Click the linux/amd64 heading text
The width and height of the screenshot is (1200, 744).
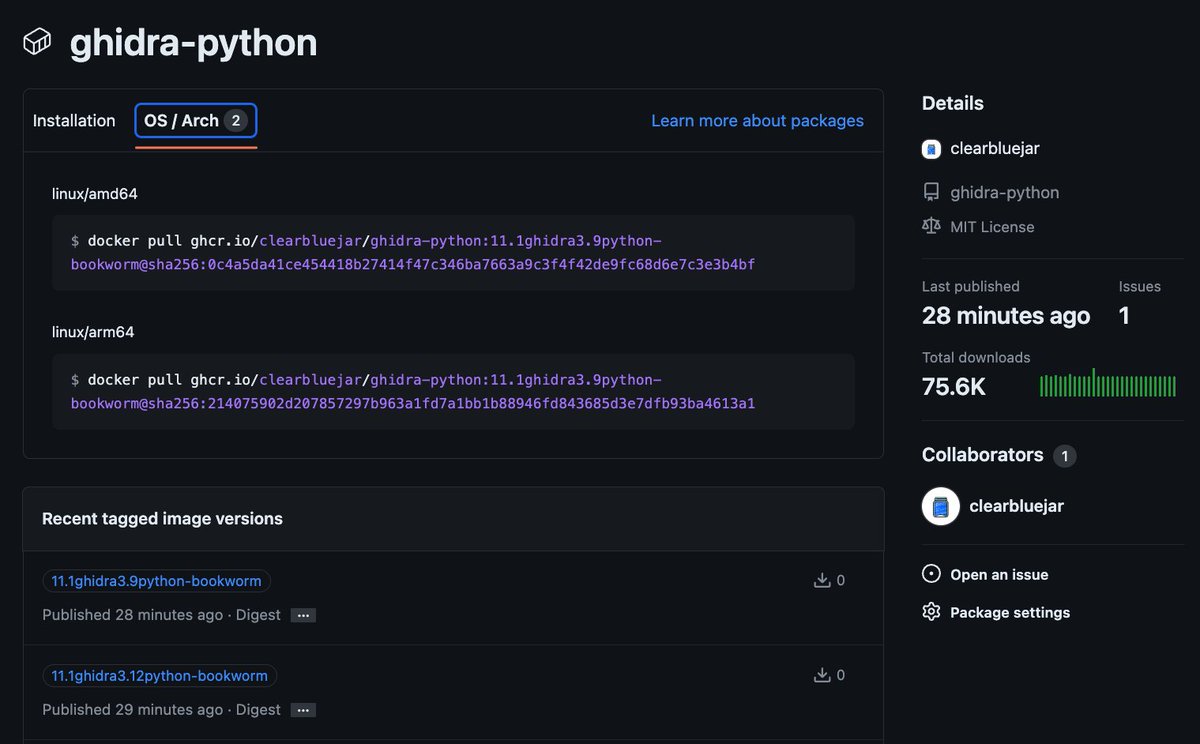pyautogui.click(x=95, y=194)
